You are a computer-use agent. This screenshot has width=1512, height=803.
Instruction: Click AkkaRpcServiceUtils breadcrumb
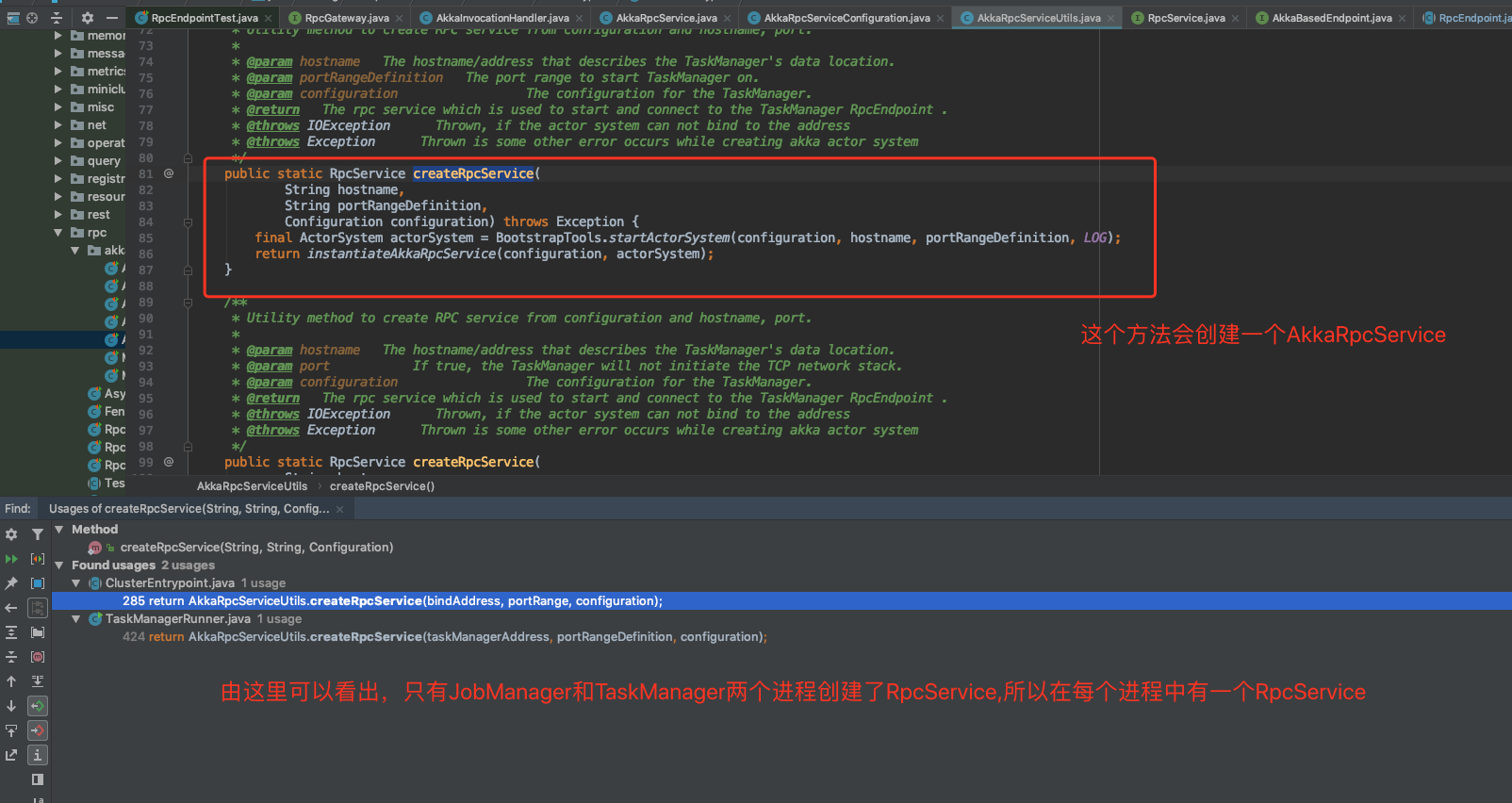click(252, 486)
